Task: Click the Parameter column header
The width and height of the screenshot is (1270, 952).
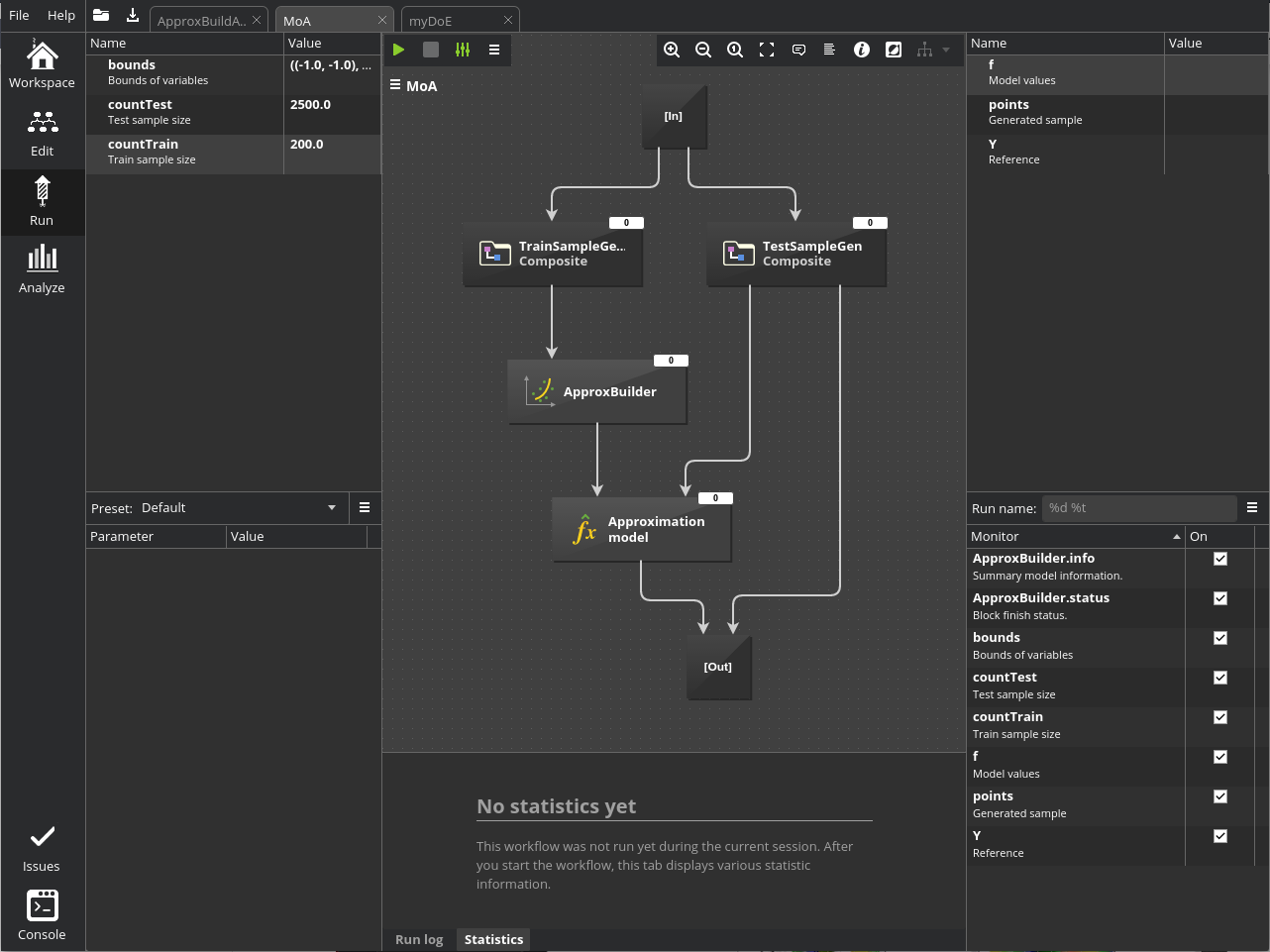Action: pyautogui.click(x=157, y=537)
